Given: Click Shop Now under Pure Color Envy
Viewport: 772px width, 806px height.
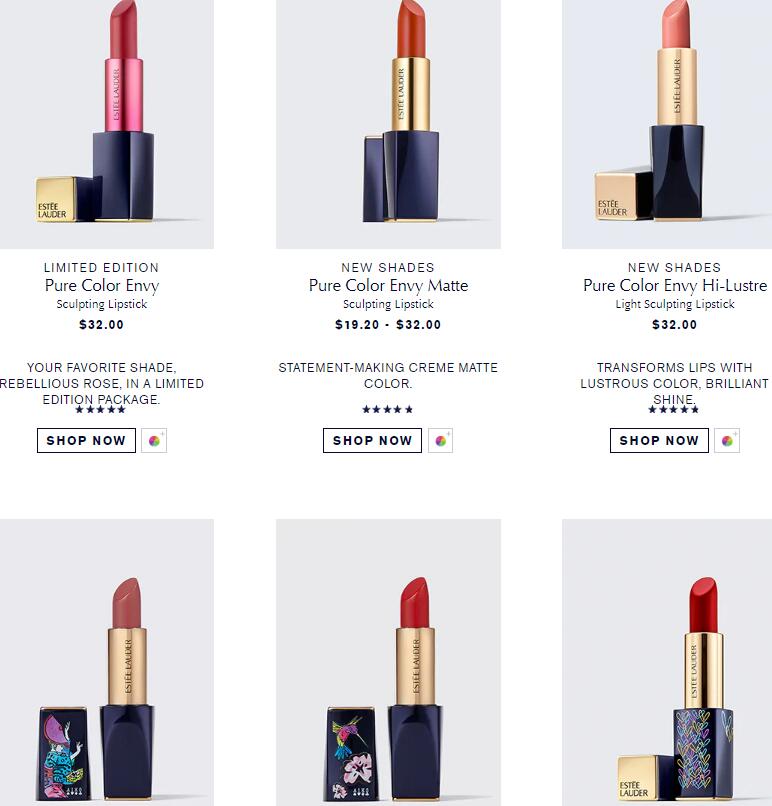Looking at the screenshot, I should (86, 441).
